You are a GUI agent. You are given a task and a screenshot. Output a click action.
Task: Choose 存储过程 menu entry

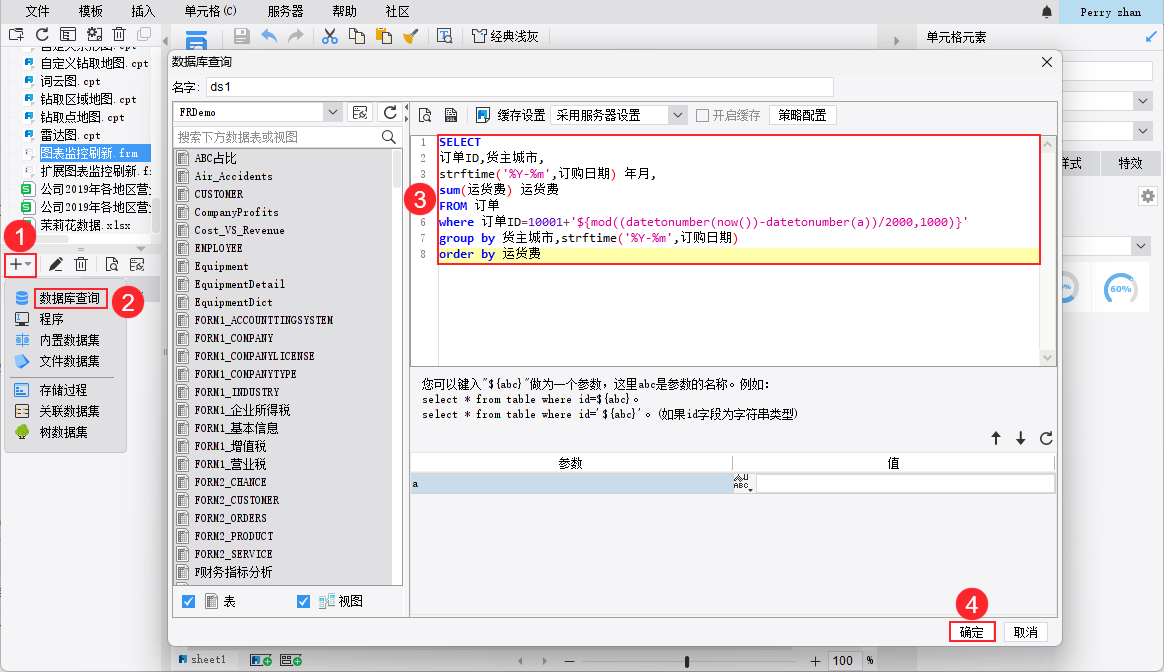[x=63, y=390]
